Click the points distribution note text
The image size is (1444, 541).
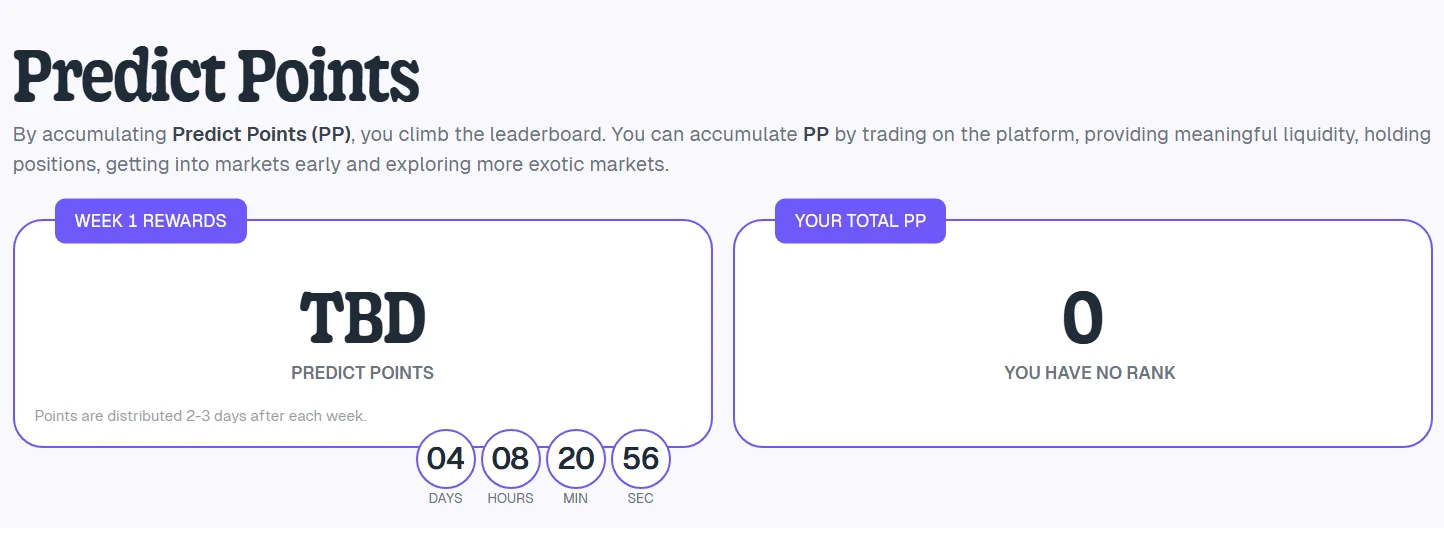pos(200,415)
